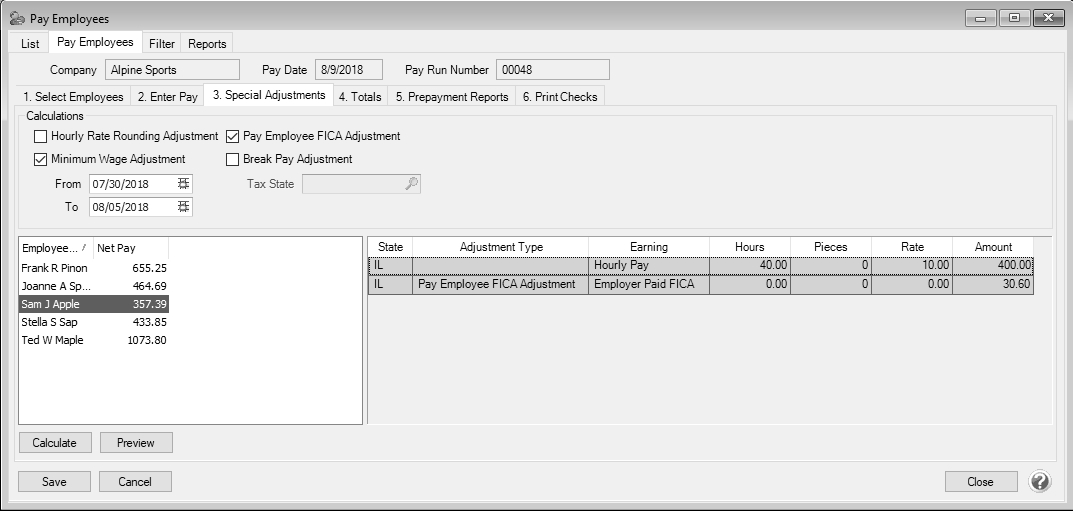Open the From date calendar picker
1073x511 pixels.
click(183, 184)
